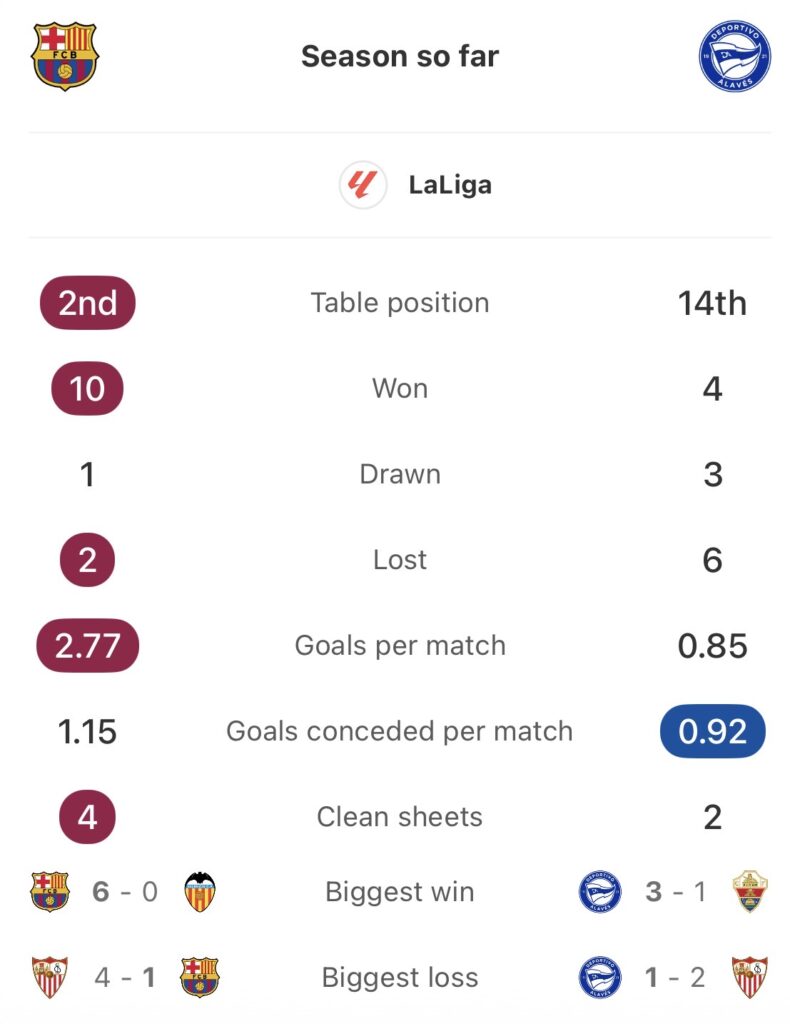This screenshot has height=1024, width=790.
Task: Tap the Barcelona crest beside the 6 - 0 score
Action: [50, 891]
